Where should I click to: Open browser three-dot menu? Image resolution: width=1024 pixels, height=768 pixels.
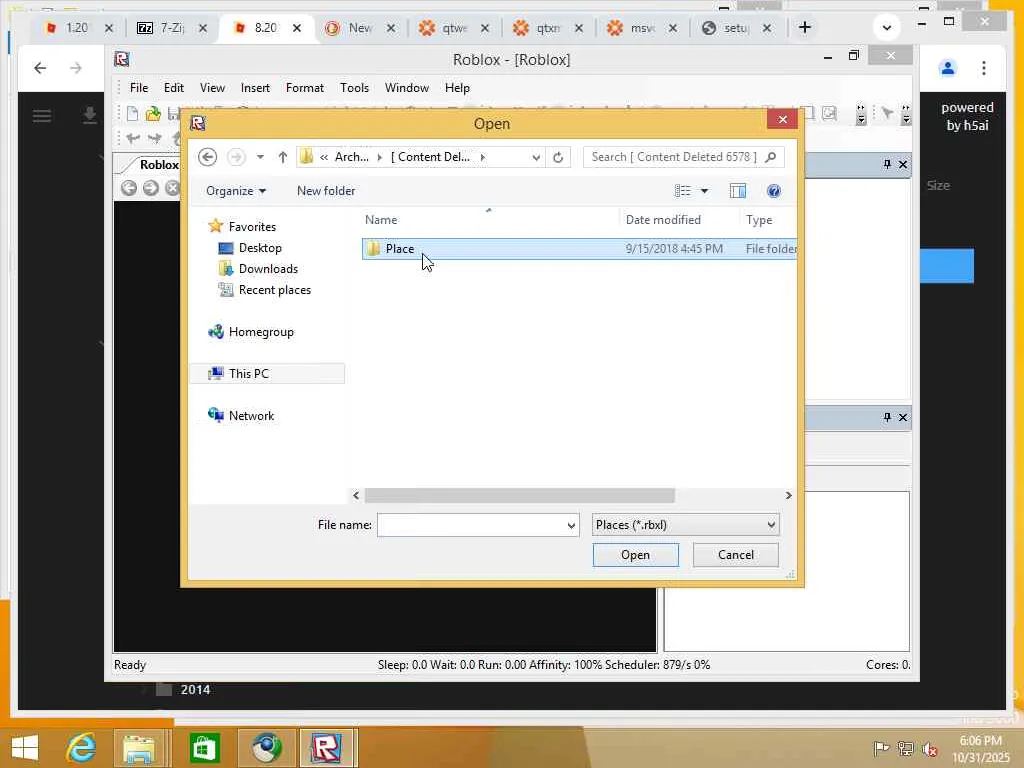pyautogui.click(x=984, y=68)
